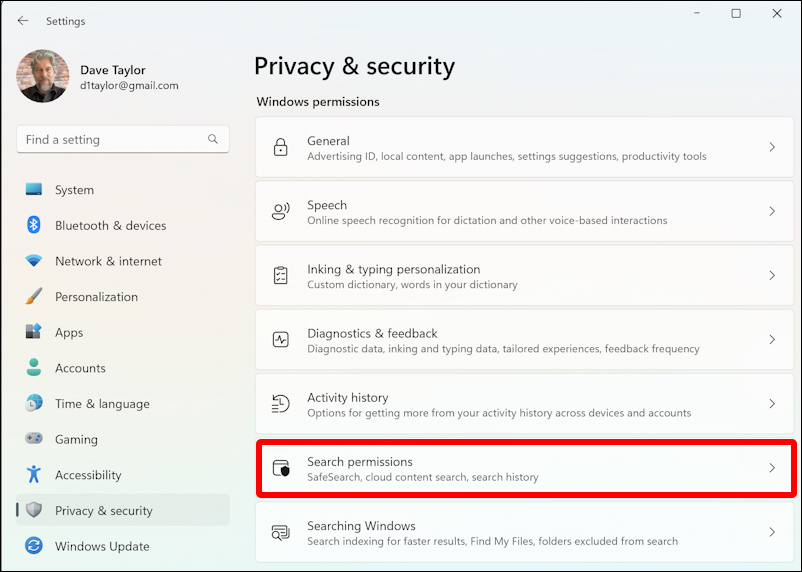This screenshot has height=572, width=802.
Task: Open Search permissions via its chevron
Action: point(771,468)
